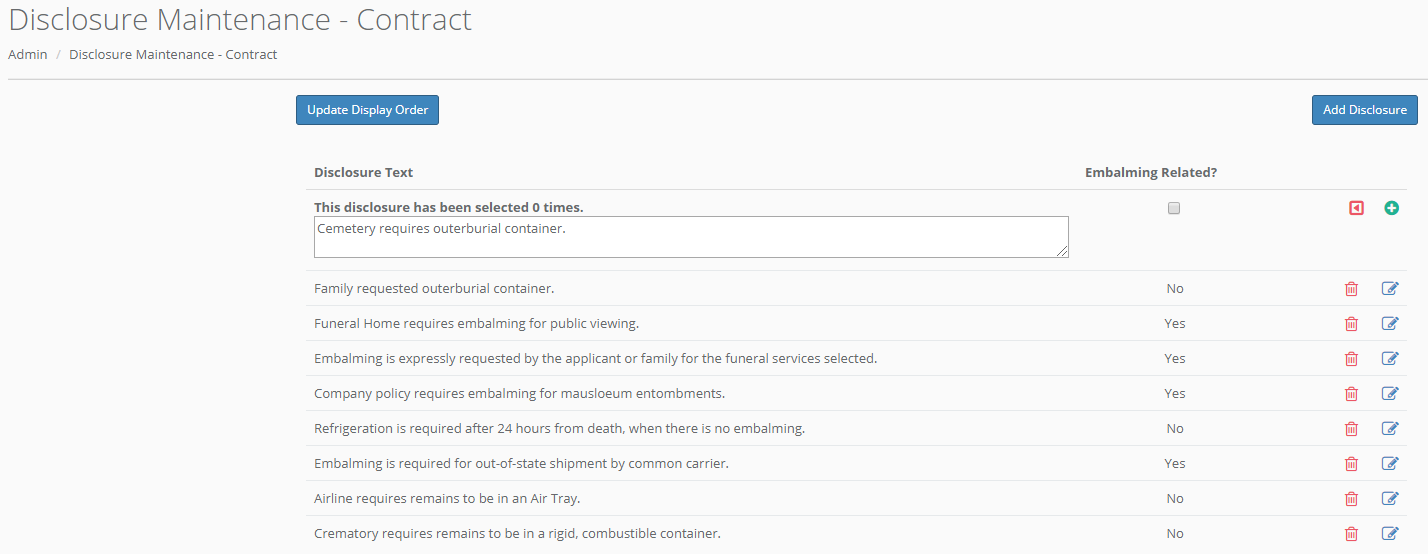Go to the Admin breadcrumb link
This screenshot has width=1428, height=554.
[x=28, y=54]
